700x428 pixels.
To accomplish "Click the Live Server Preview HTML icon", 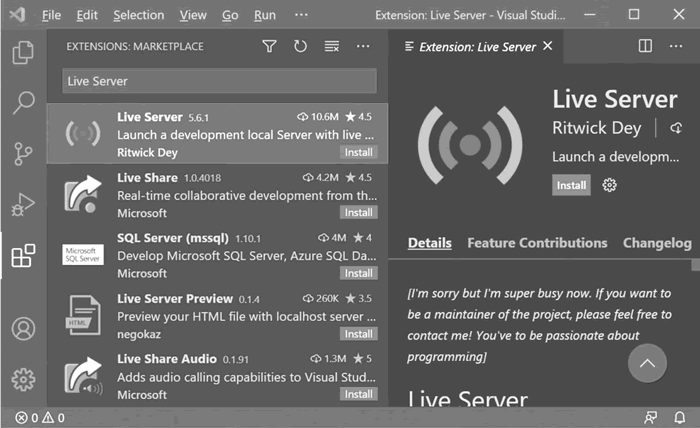I will point(83,315).
